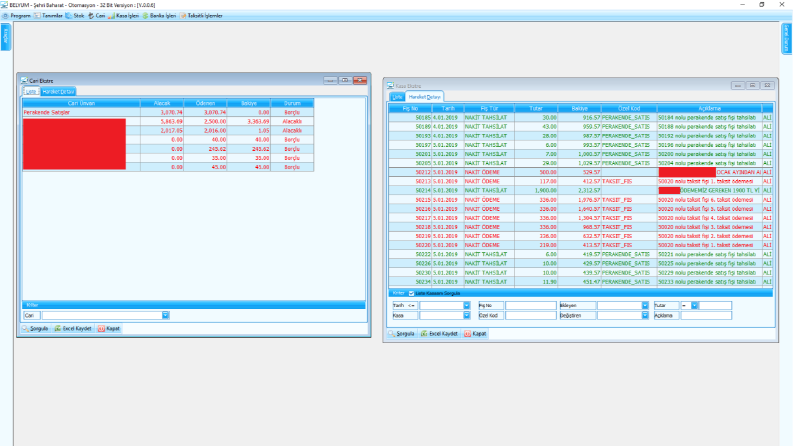Switch to Hareket Detayı tab in Cari Ekstre
The image size is (793, 446).
coord(58,92)
